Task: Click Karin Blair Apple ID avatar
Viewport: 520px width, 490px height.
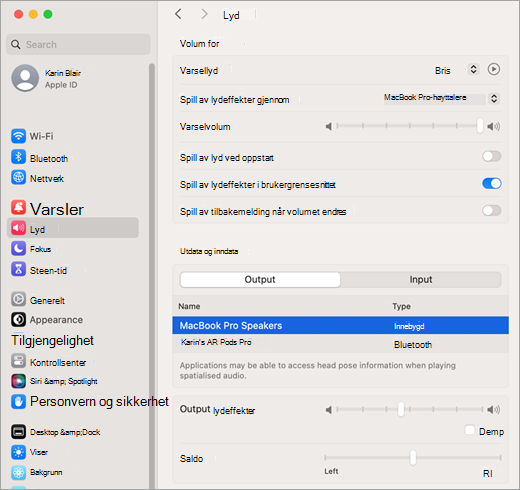Action: (x=25, y=78)
